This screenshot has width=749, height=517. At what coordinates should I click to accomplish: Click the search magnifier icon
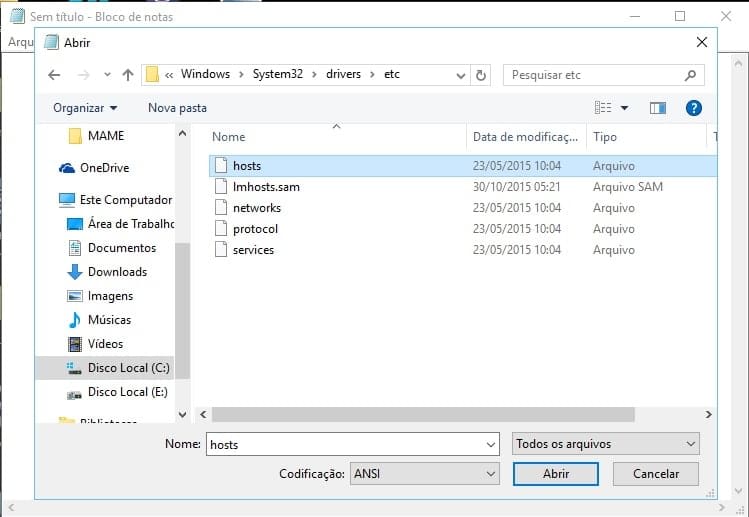(690, 75)
